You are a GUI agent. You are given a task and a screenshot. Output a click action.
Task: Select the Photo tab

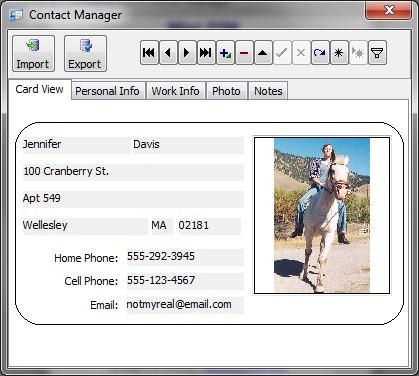227,91
